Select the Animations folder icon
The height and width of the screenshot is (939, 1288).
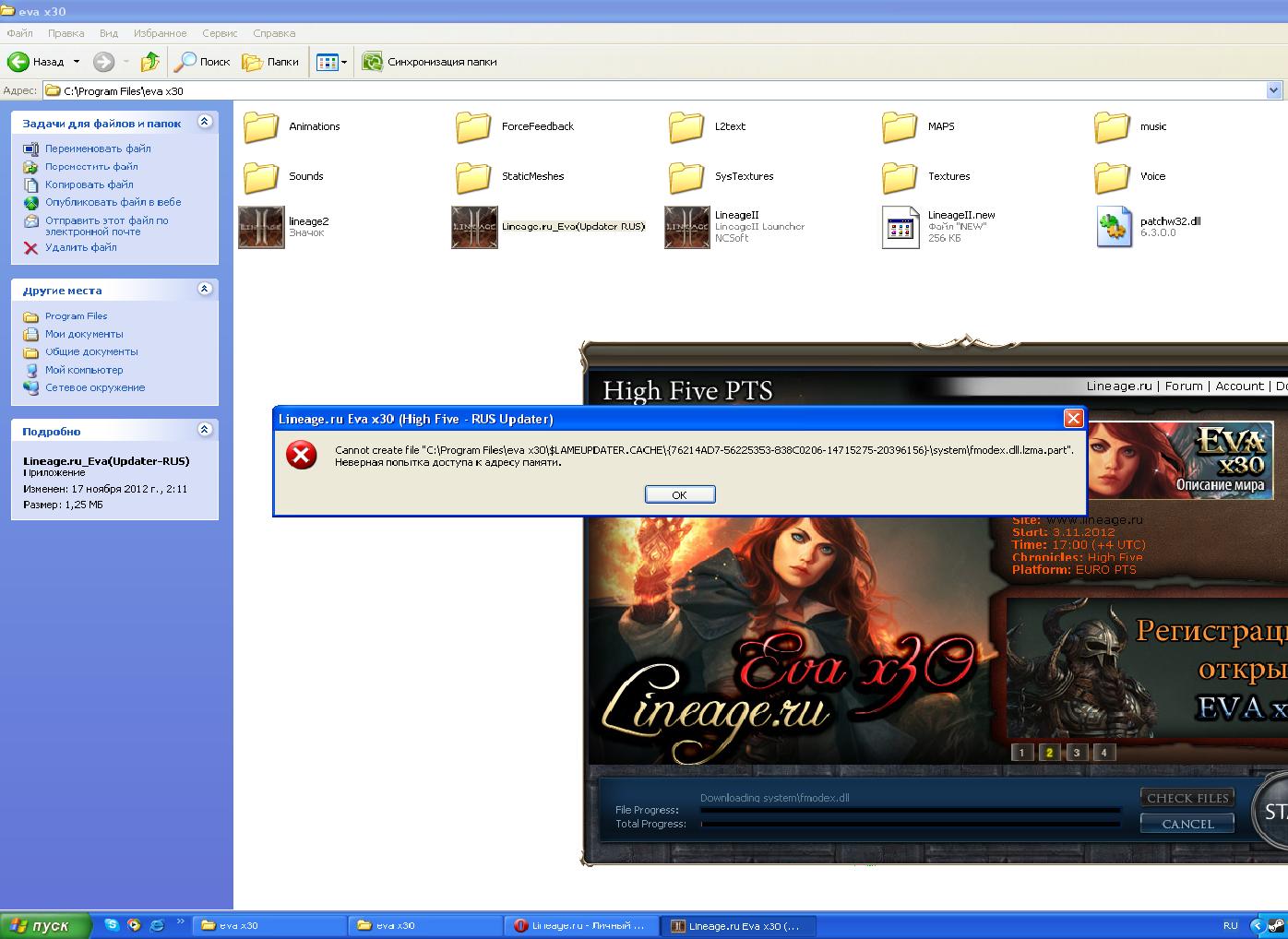click(x=261, y=126)
